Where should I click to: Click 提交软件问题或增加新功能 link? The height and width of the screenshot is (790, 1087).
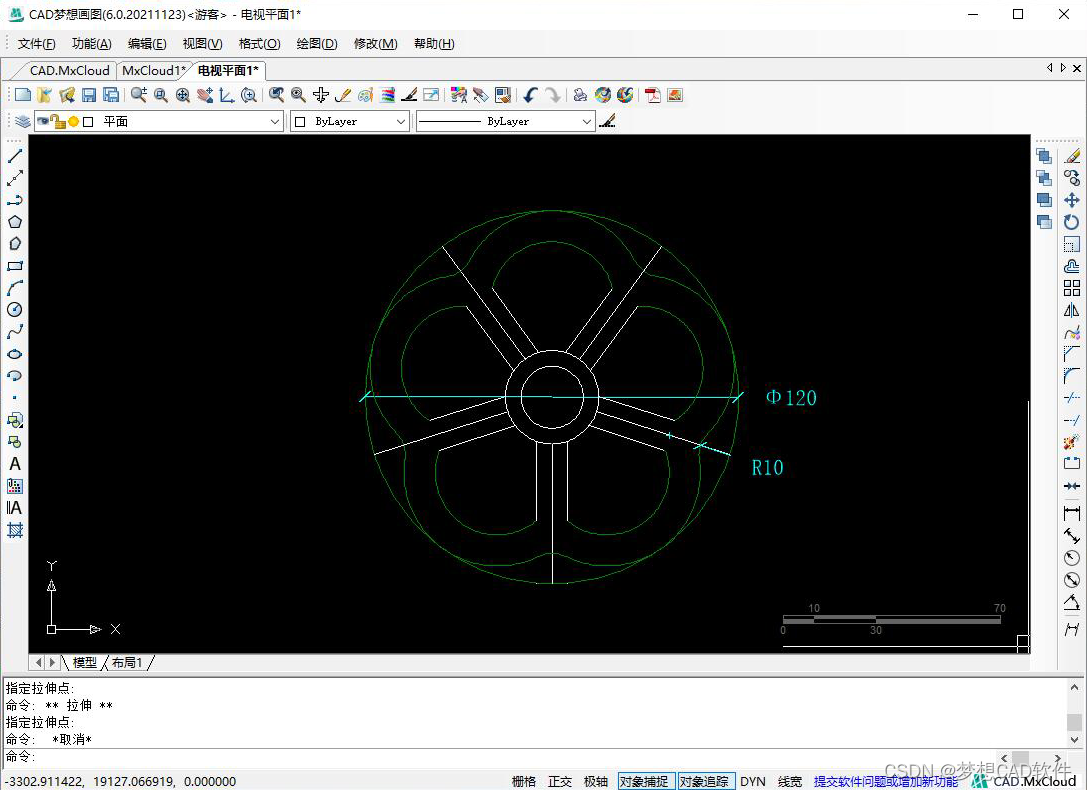tap(885, 782)
